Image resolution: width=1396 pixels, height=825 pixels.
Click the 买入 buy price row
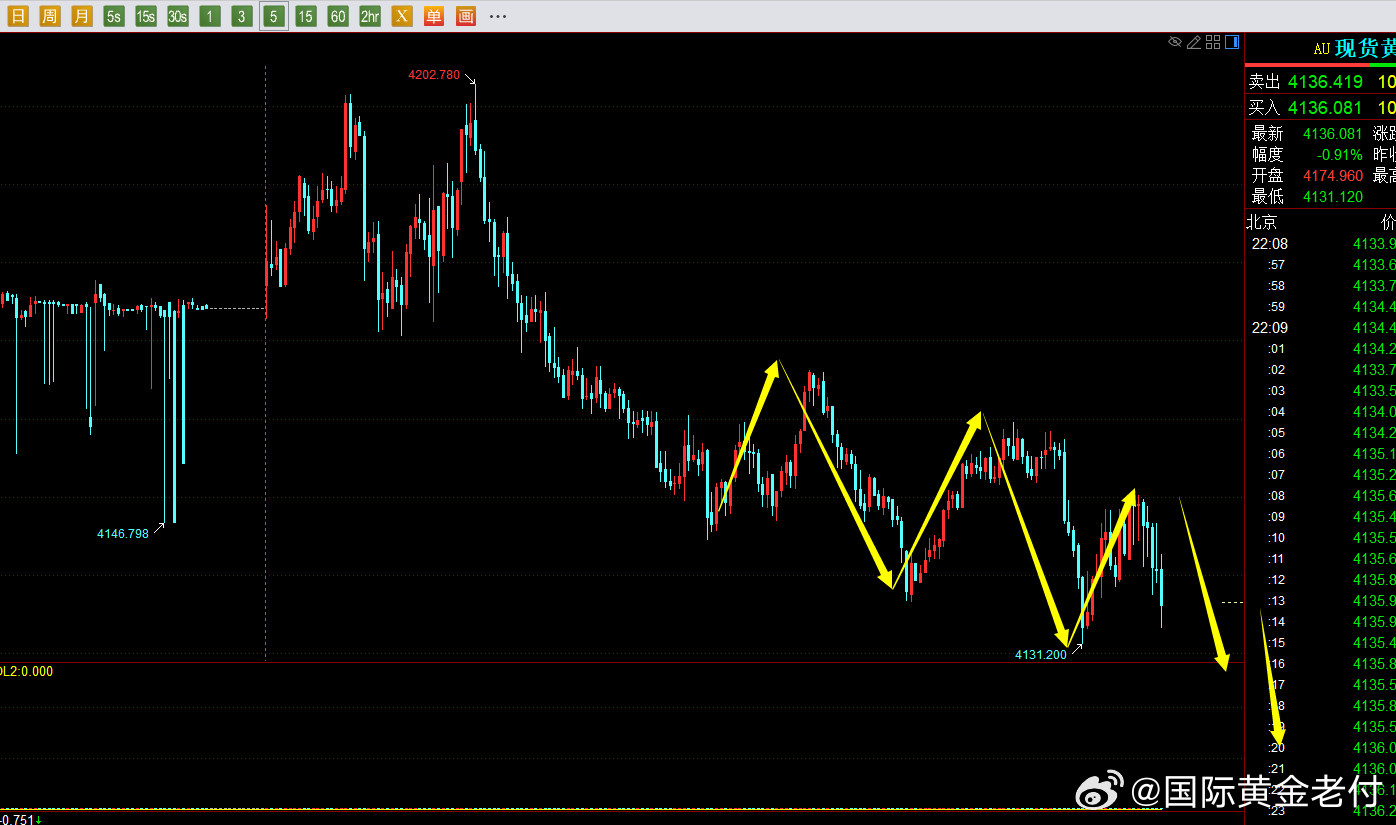click(x=1321, y=108)
